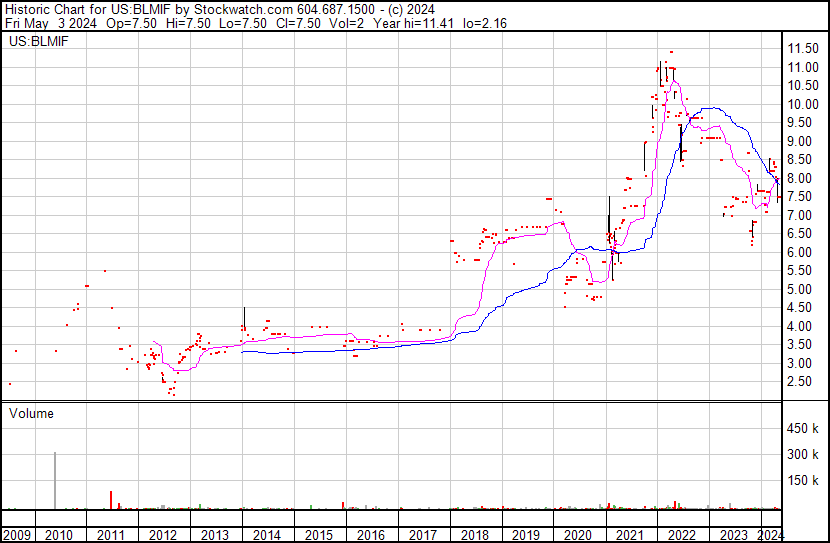The image size is (830, 543).
Task: Select the 2011 year on the time axis
Action: pos(111,535)
